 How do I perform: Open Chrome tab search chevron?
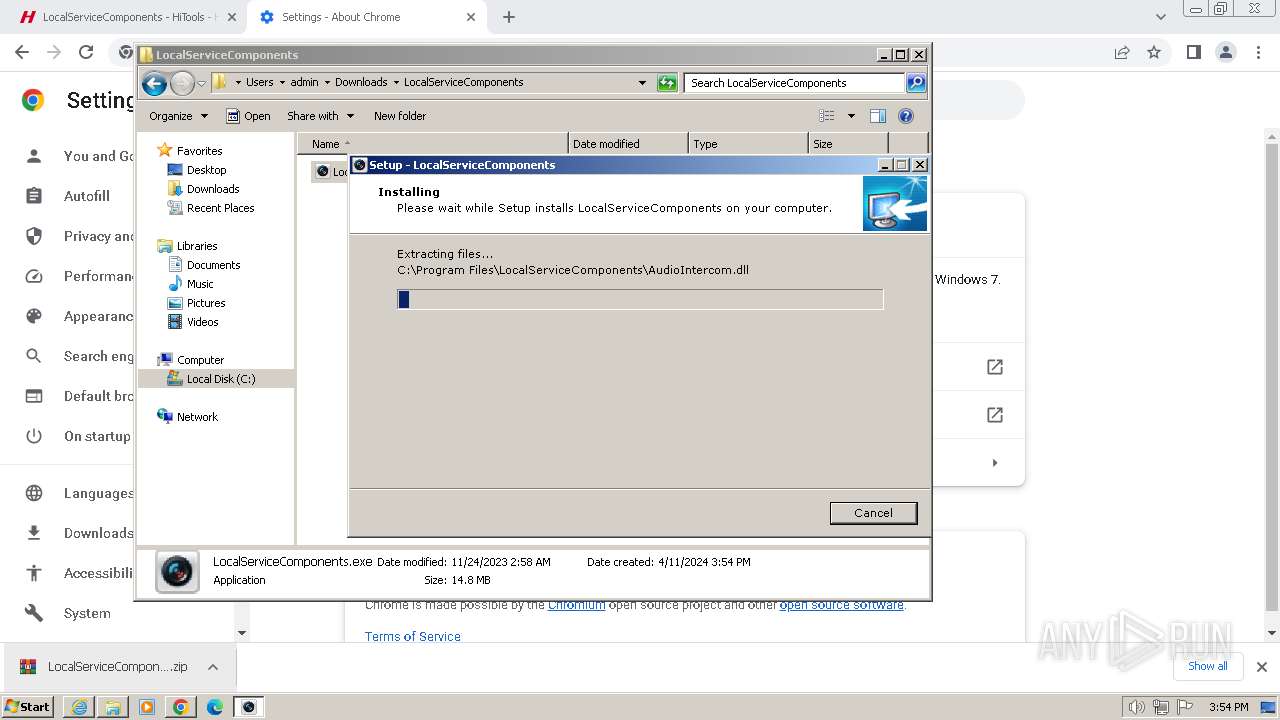coord(1160,17)
